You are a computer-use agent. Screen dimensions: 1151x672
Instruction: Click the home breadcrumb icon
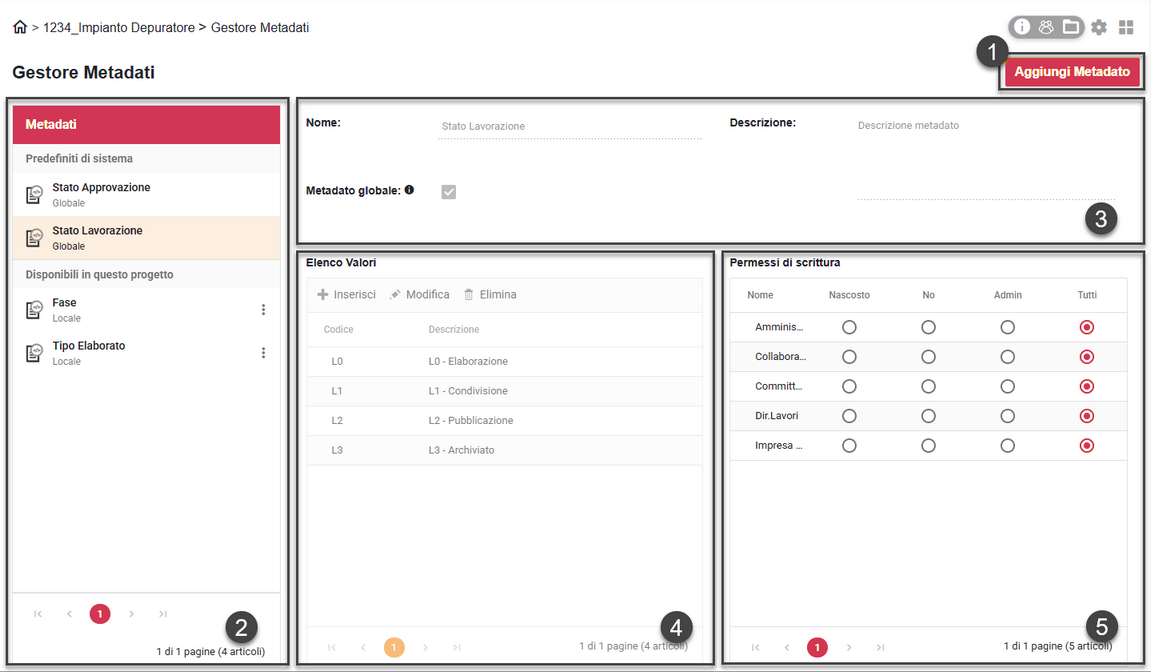[19, 27]
